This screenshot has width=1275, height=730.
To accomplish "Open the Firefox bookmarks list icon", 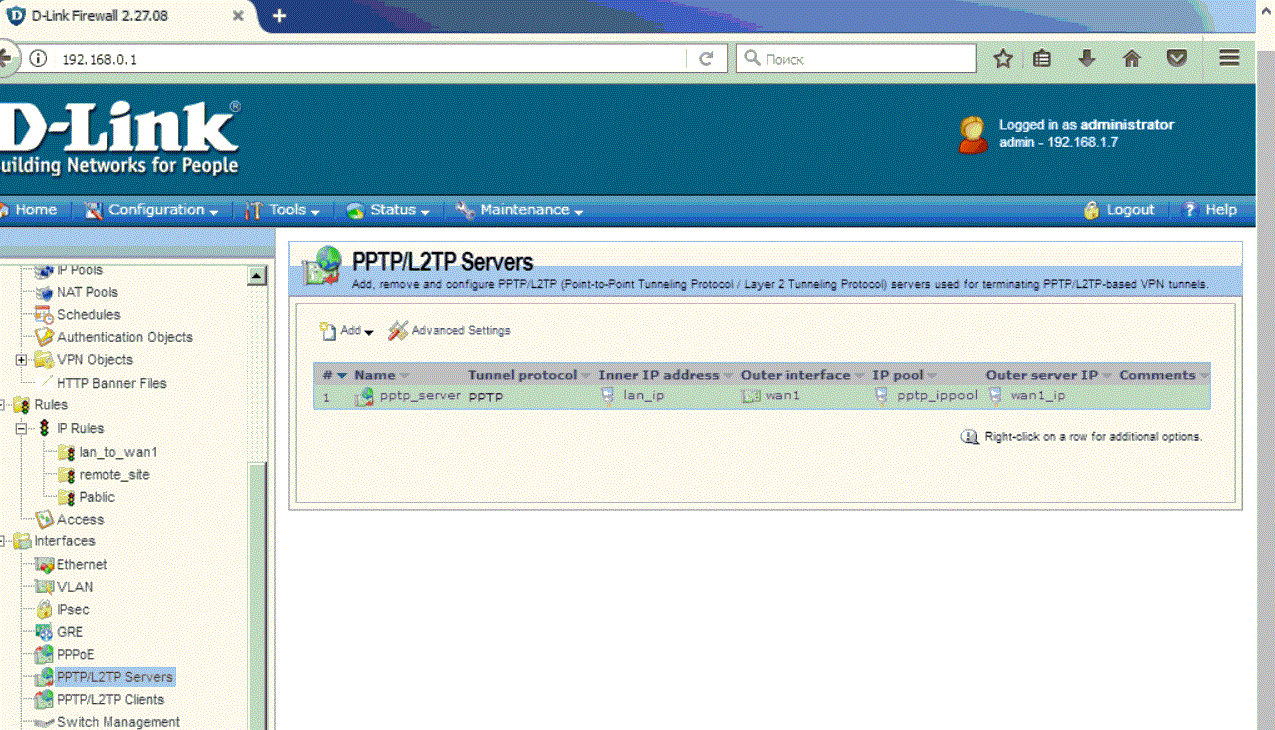I will point(1042,59).
